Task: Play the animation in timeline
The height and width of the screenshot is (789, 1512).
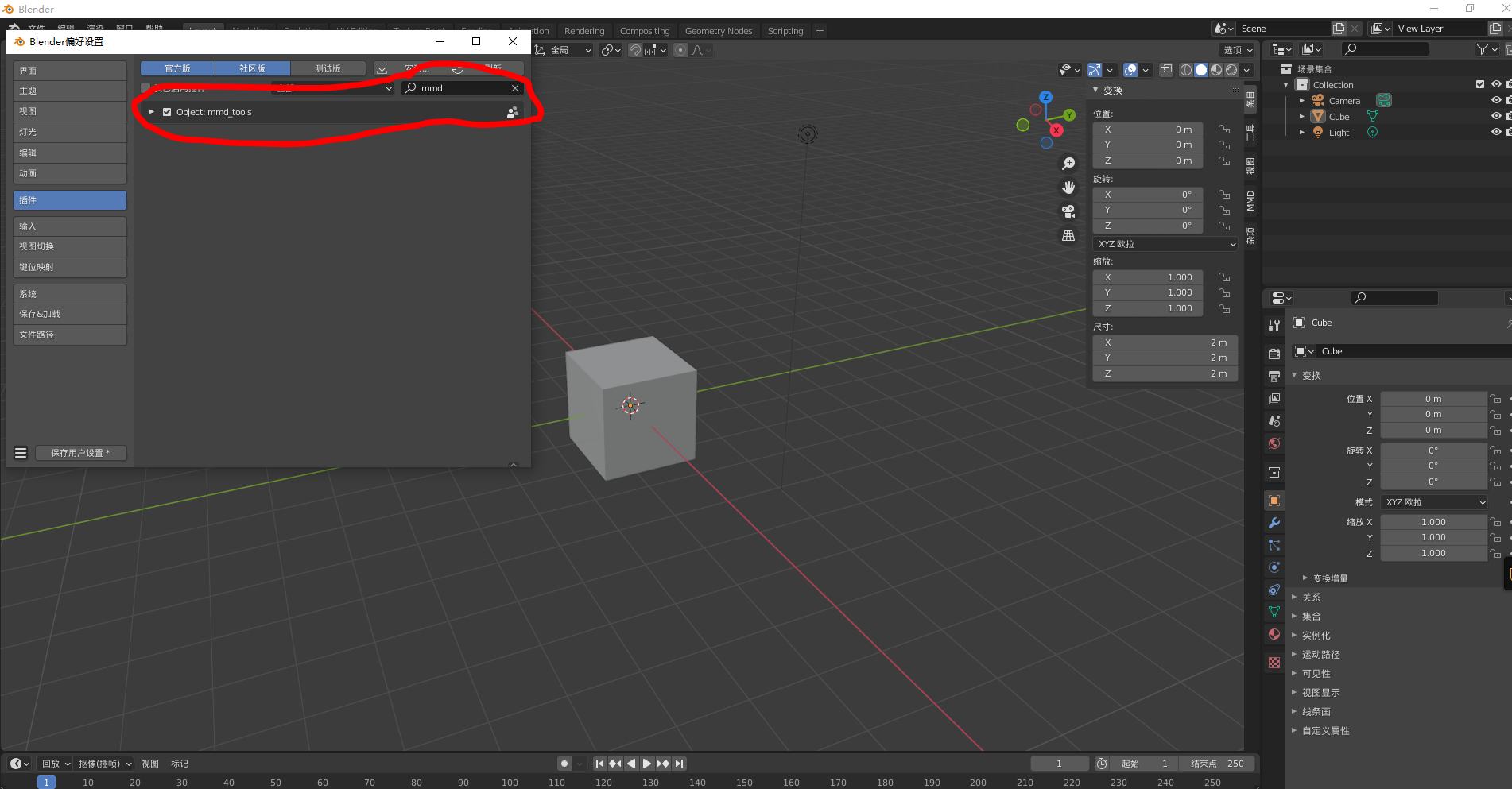Action: point(647,764)
